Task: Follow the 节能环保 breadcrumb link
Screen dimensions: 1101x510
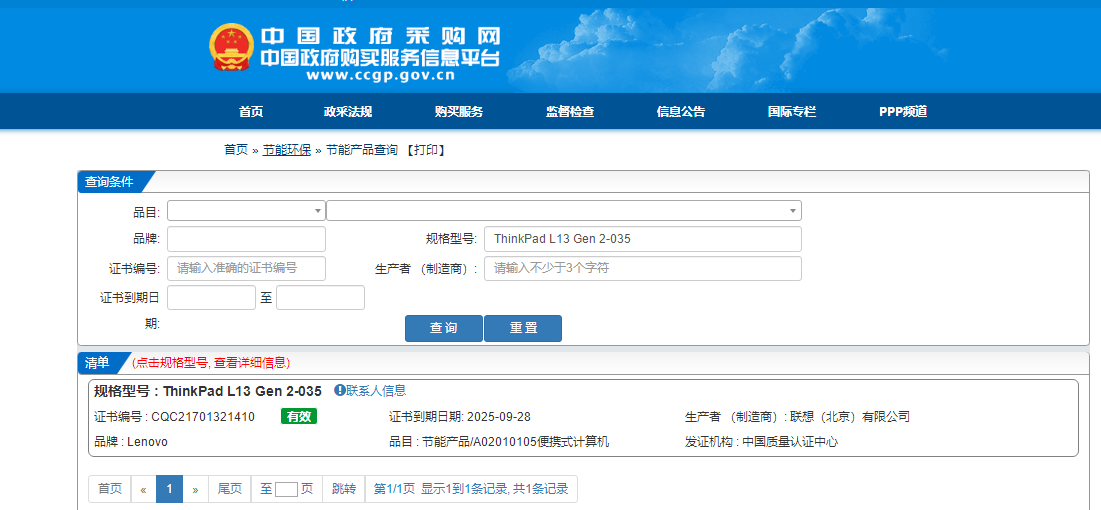Action: pyautogui.click(x=286, y=150)
